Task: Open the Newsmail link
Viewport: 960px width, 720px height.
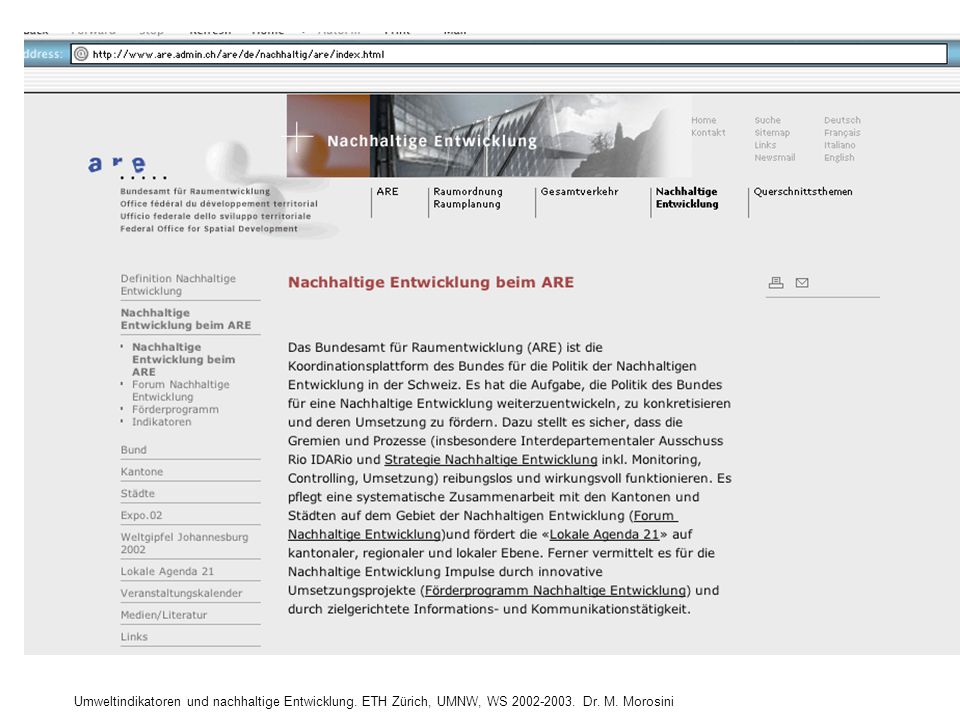Action: pyautogui.click(x=774, y=157)
